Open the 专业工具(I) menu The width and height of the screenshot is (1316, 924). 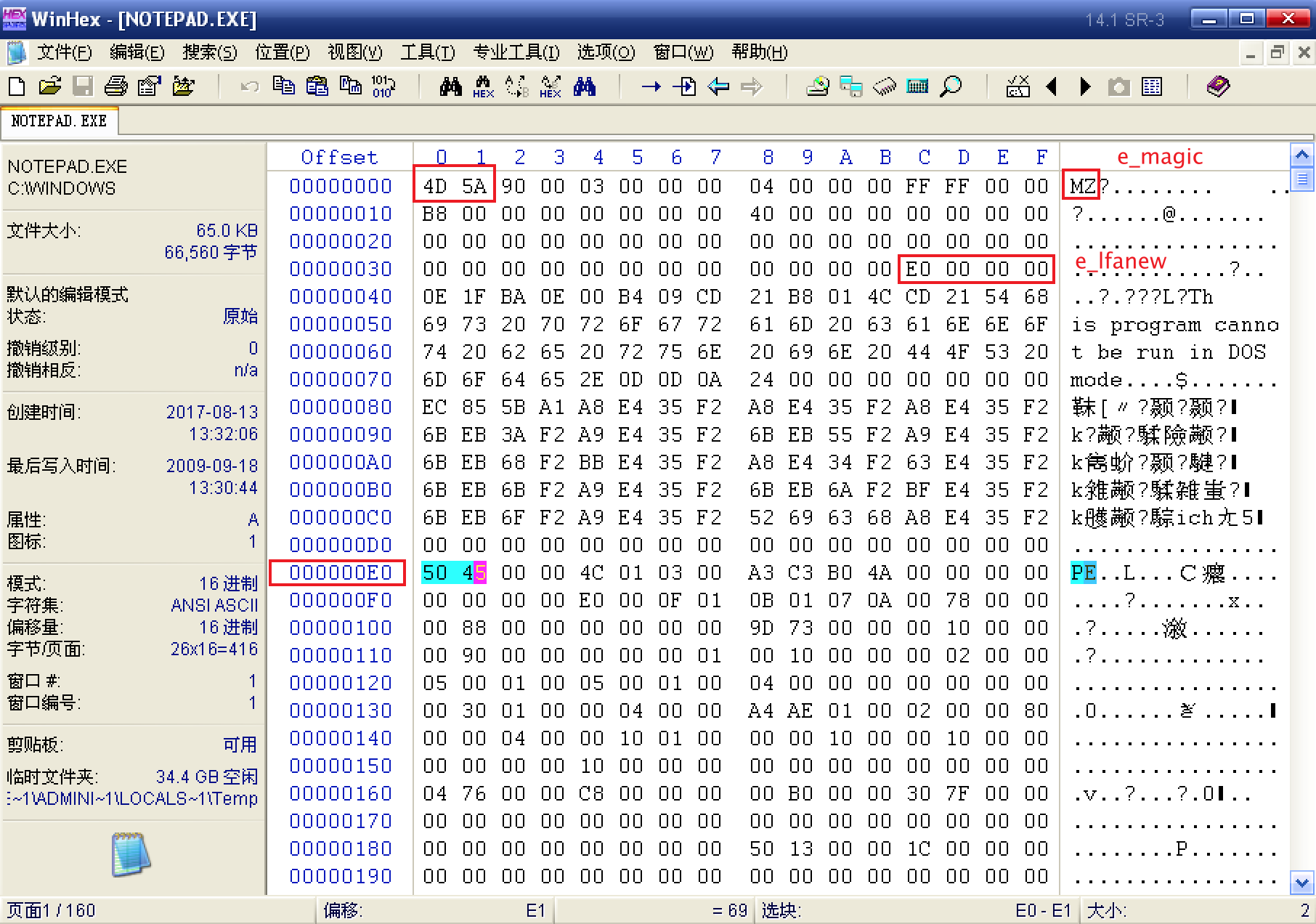pyautogui.click(x=516, y=52)
